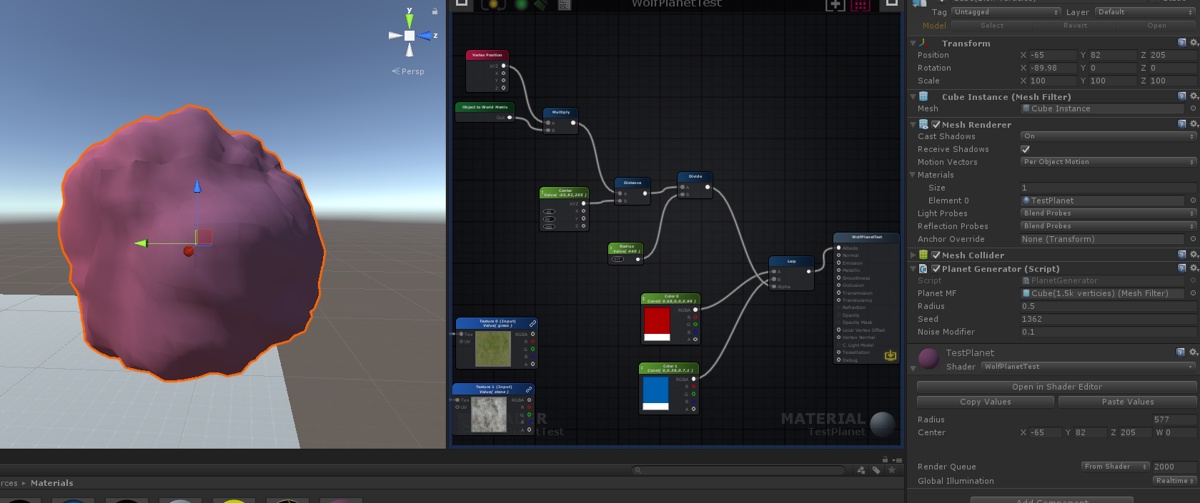Click the Transform component help icon
Viewport: 1200px width, 503px height.
click(1182, 43)
